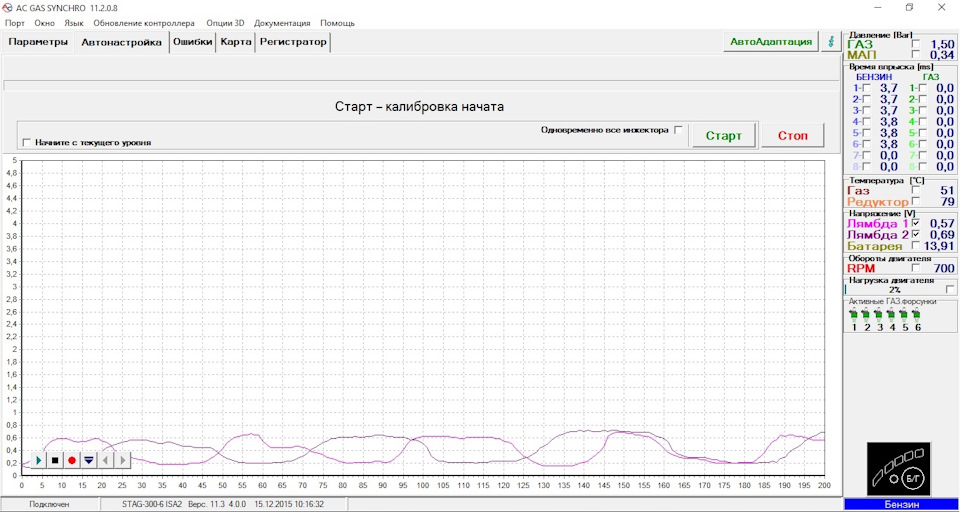This screenshot has height=512, width=960.
Task: Click the green Старт button
Action: 724,135
